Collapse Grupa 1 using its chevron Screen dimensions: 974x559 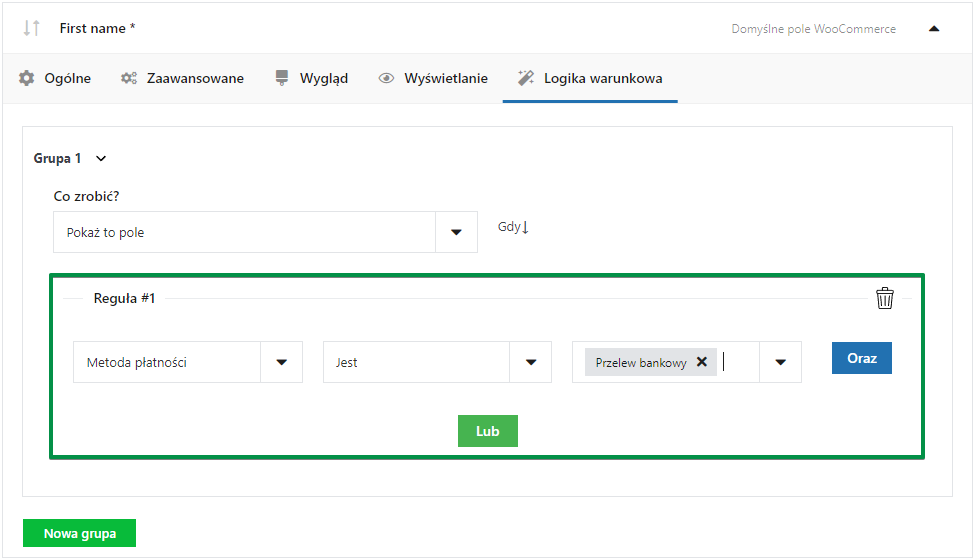point(101,158)
